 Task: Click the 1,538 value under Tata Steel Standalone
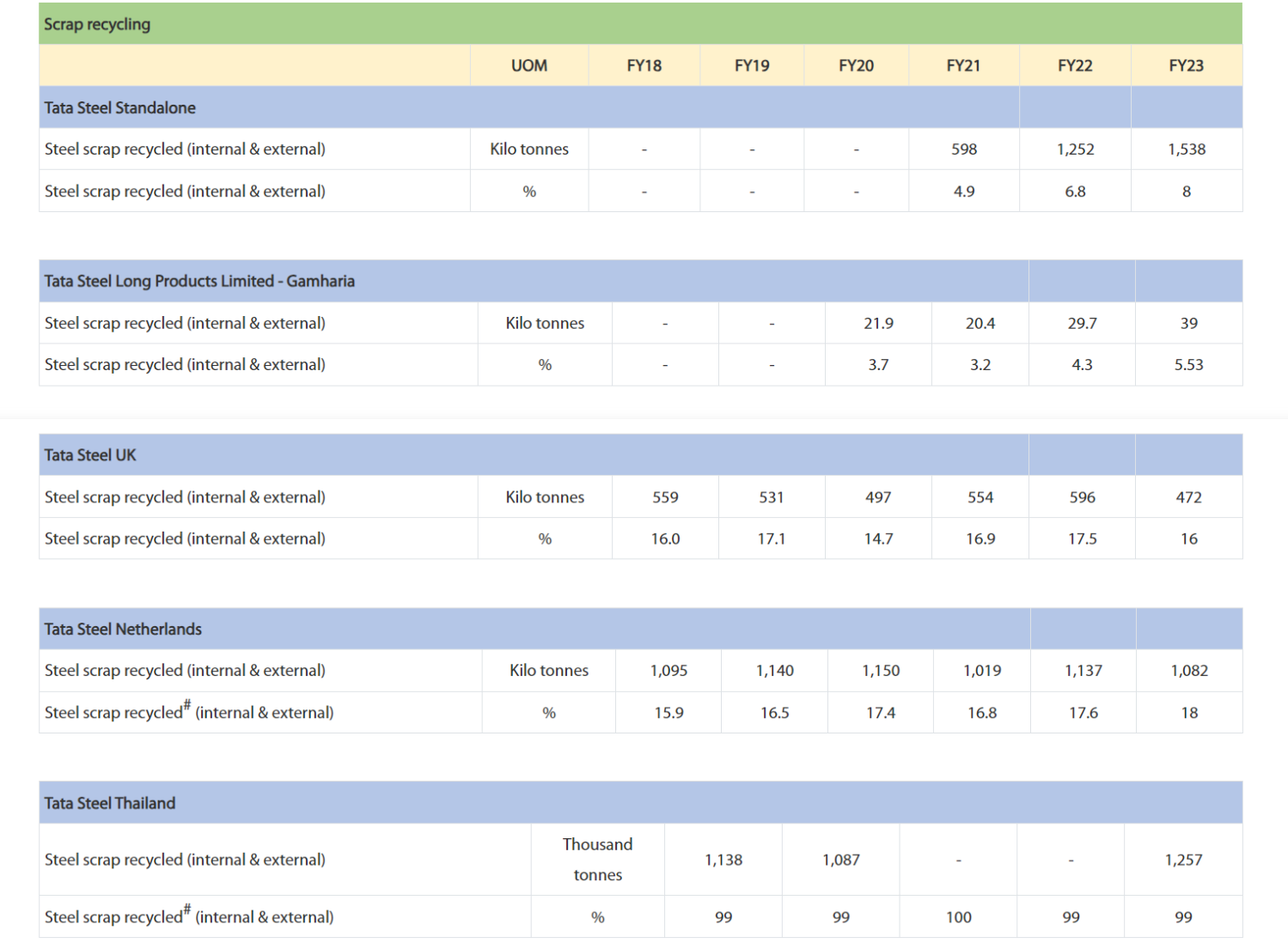[x=1186, y=149]
